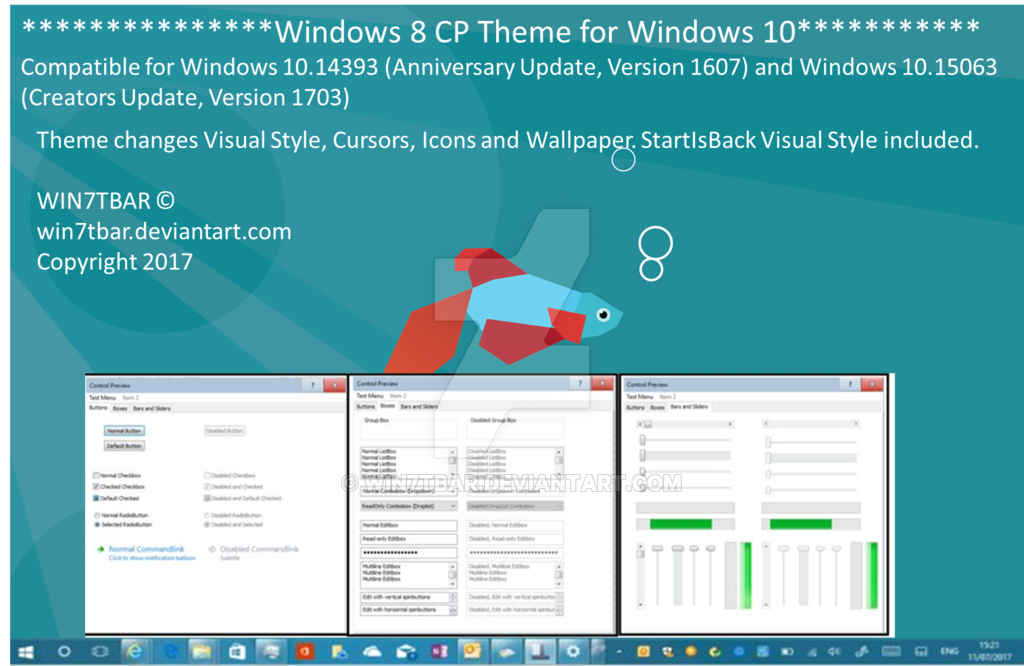Click the Normal Commandlink to show notification balloon

click(145, 549)
